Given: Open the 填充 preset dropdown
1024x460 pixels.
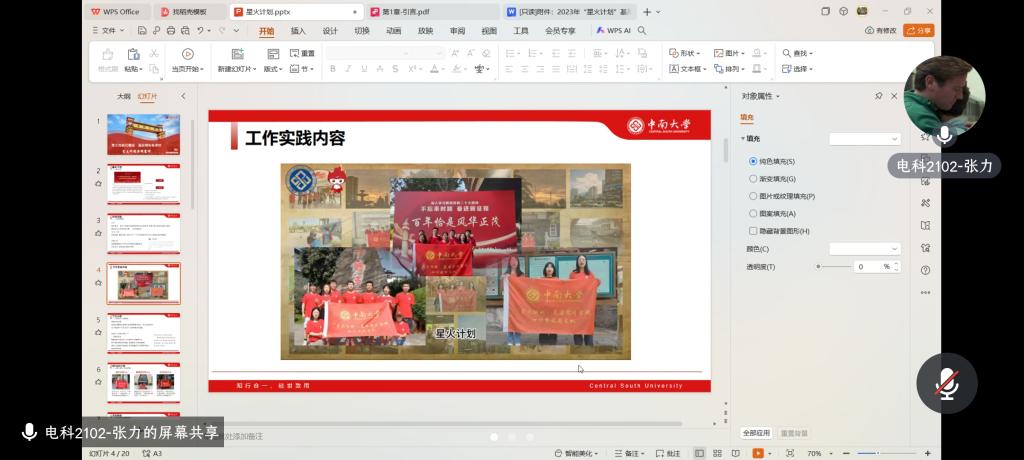Looking at the screenshot, I should (865, 139).
